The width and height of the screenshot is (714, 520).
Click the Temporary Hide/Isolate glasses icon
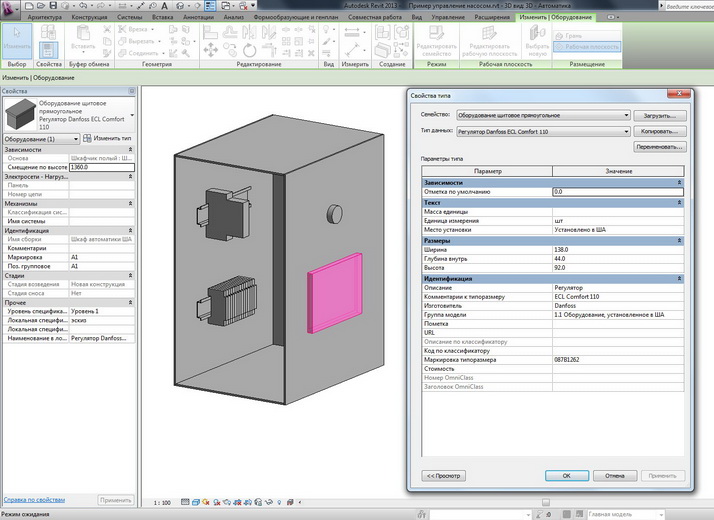click(x=269, y=502)
